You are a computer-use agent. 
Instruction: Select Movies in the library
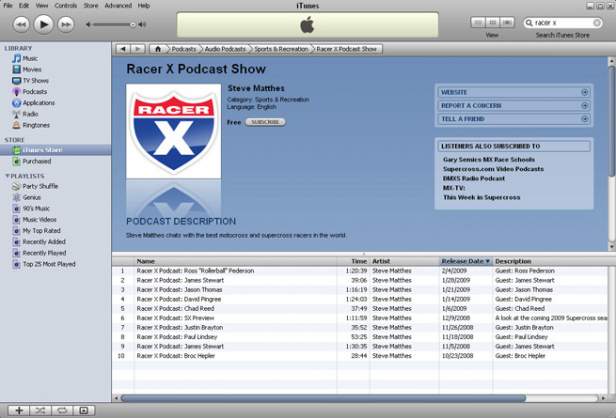point(27,70)
